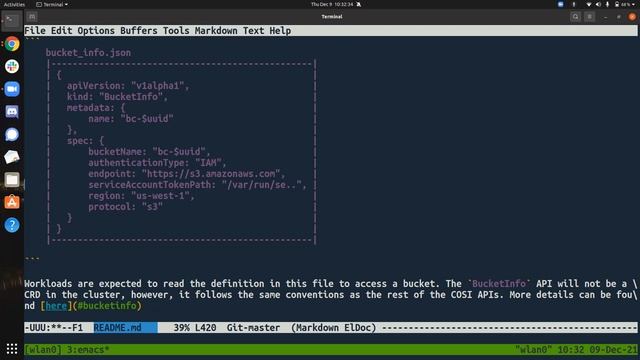The height and width of the screenshot is (360, 640).
Task: Launch Zoom from the dock
Action: (12, 89)
